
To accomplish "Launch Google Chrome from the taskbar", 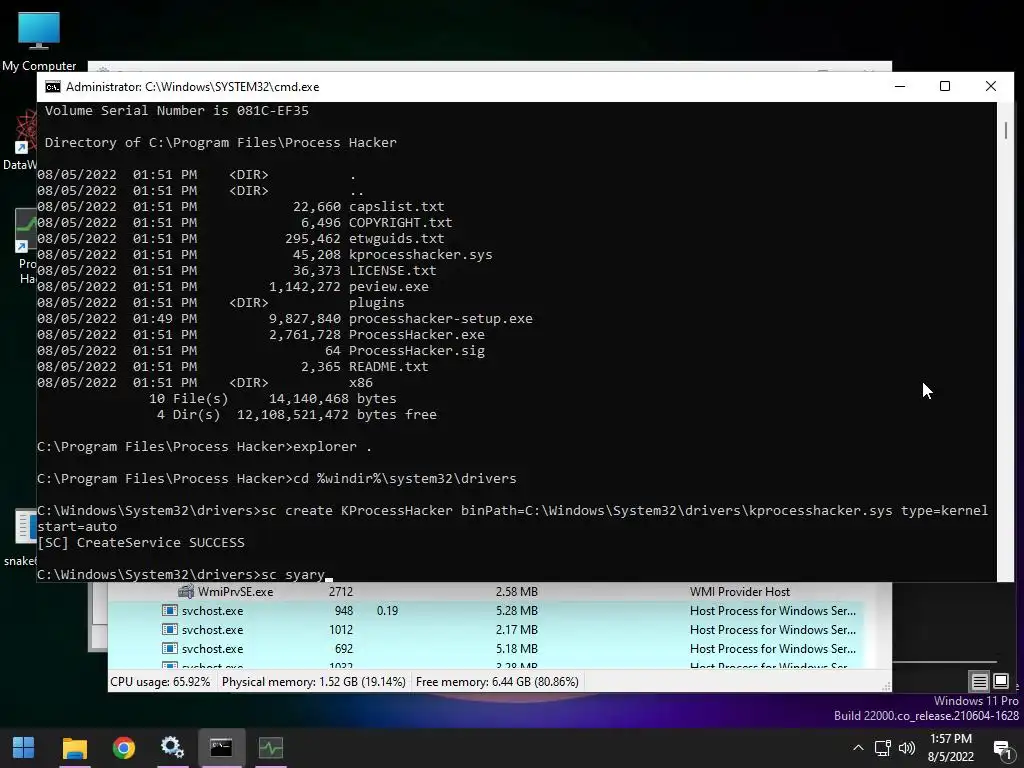I will (x=123, y=747).
